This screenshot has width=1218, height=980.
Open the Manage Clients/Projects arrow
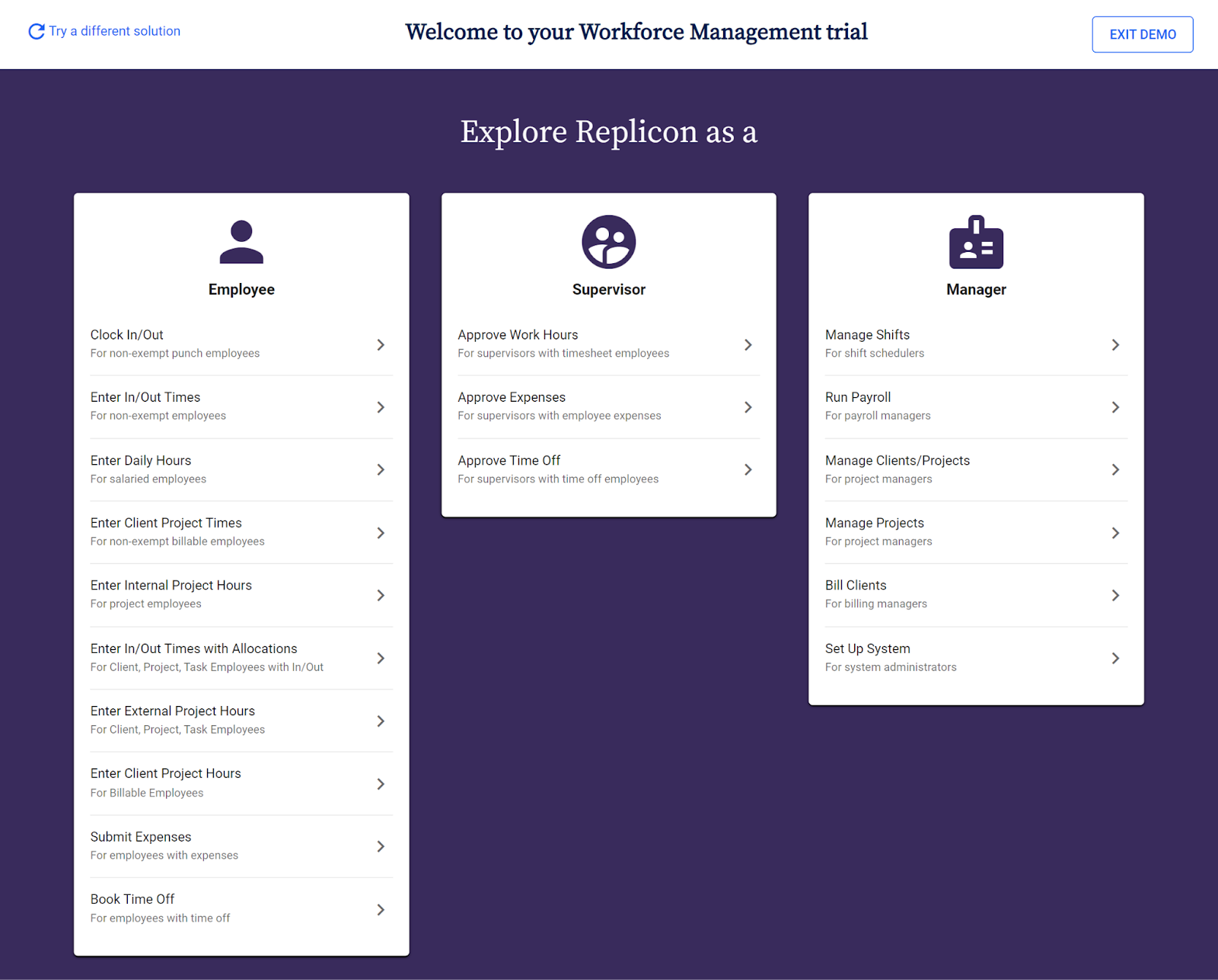[1115, 469]
